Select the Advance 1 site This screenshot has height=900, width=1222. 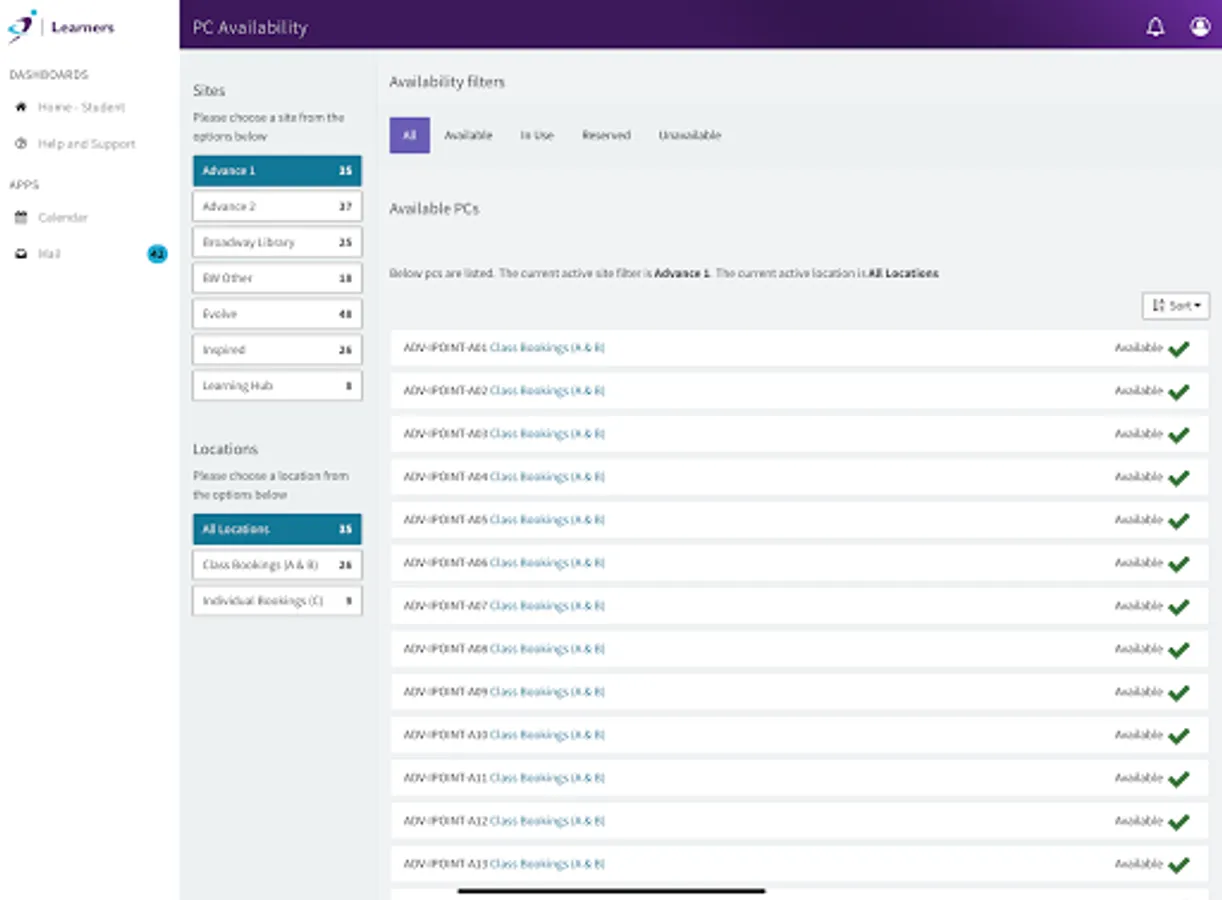point(277,171)
